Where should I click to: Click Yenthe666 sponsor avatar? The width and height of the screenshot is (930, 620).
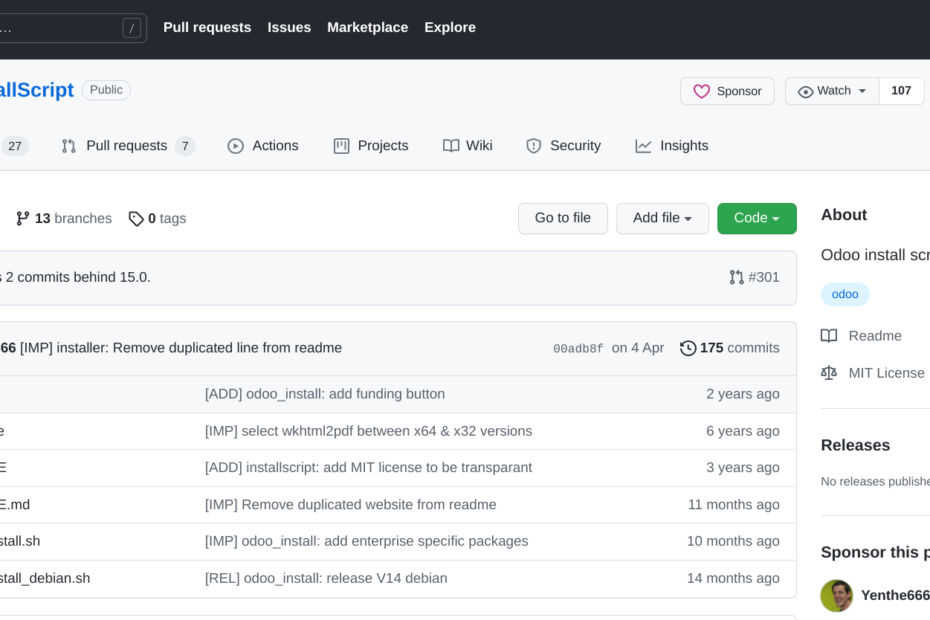[x=836, y=595]
